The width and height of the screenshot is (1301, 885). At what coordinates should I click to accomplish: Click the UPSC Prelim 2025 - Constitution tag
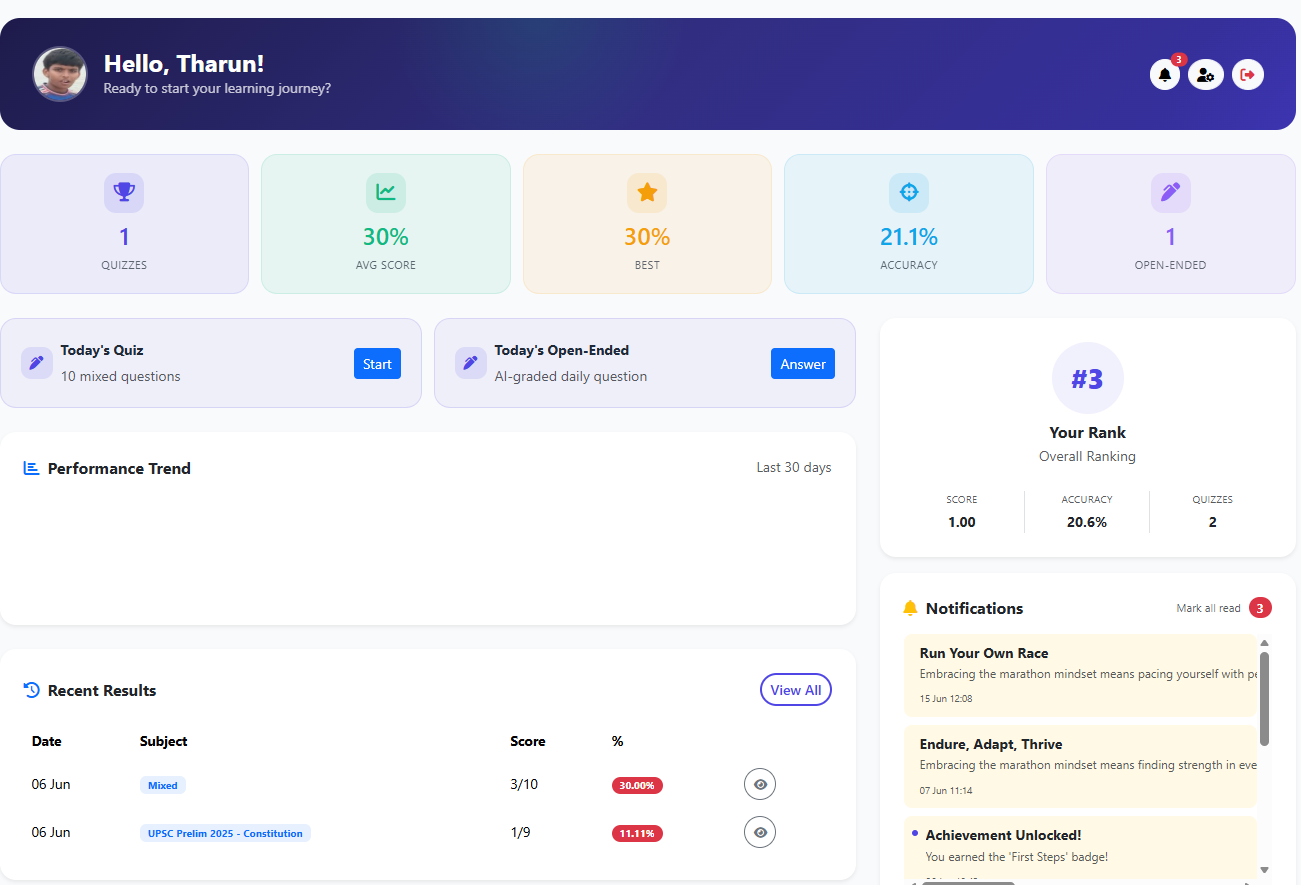click(x=225, y=833)
